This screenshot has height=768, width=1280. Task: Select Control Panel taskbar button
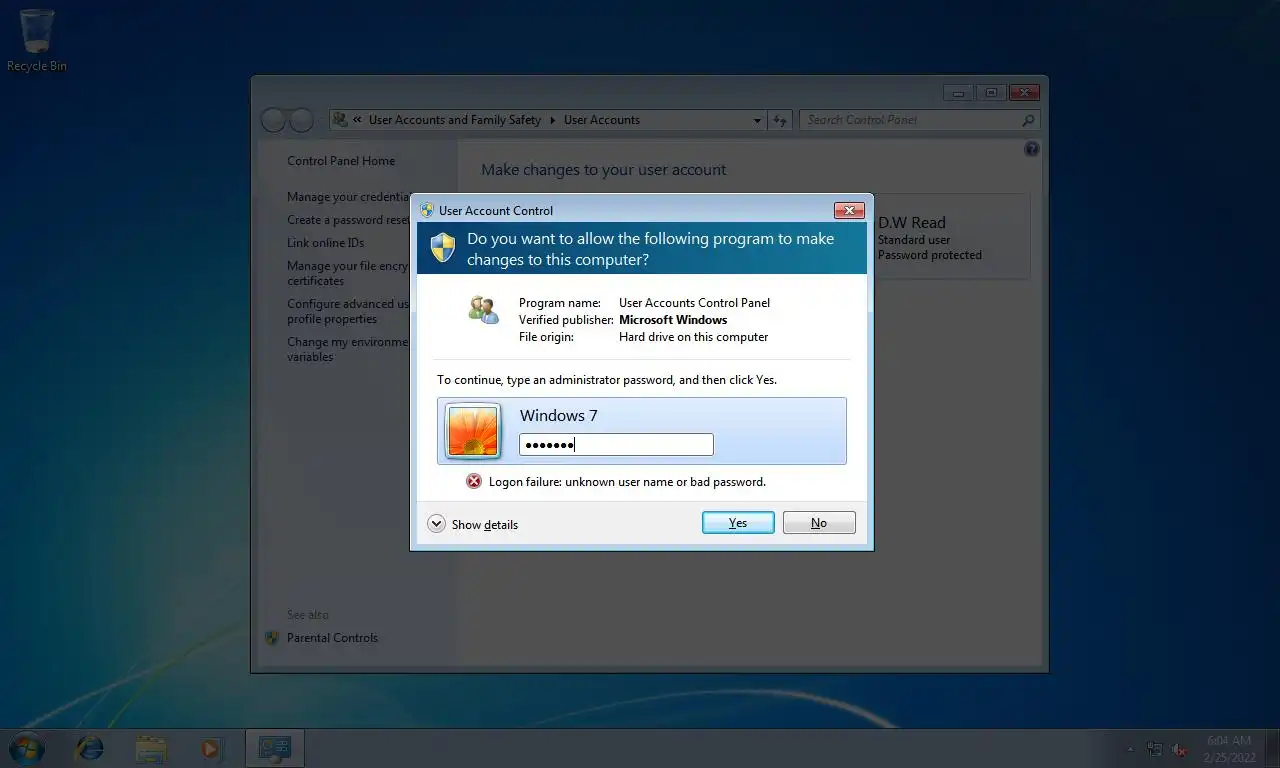(274, 748)
